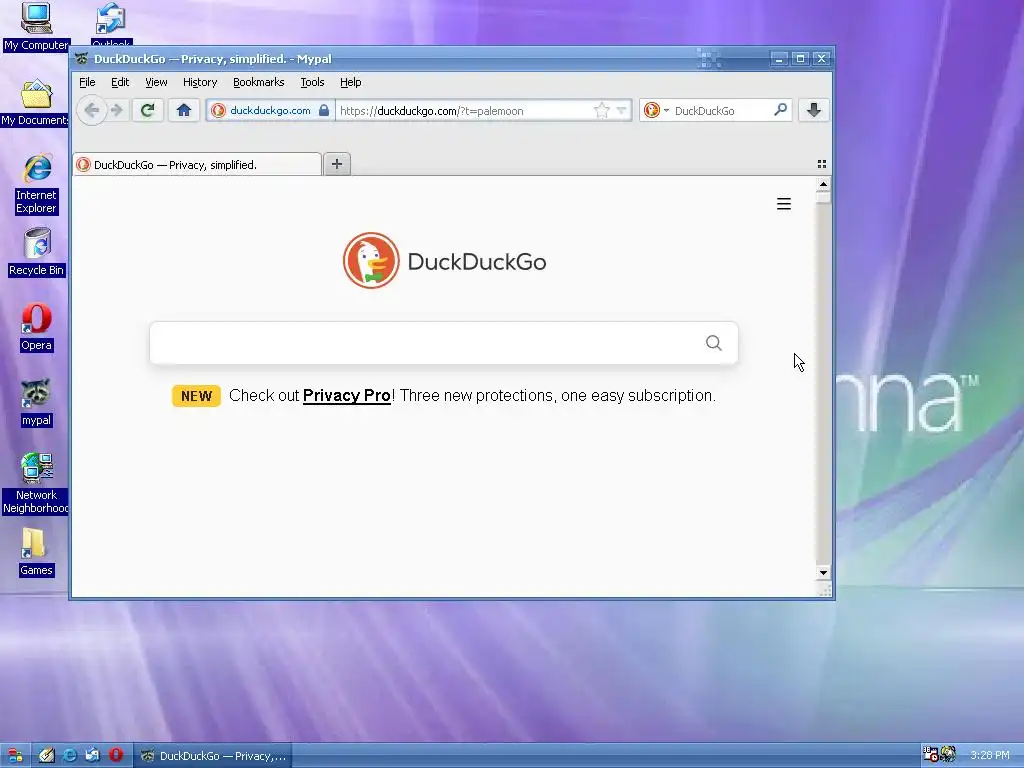Viewport: 1024px width, 768px height.
Task: Minimize the Mypal window
Action: pyautogui.click(x=779, y=59)
